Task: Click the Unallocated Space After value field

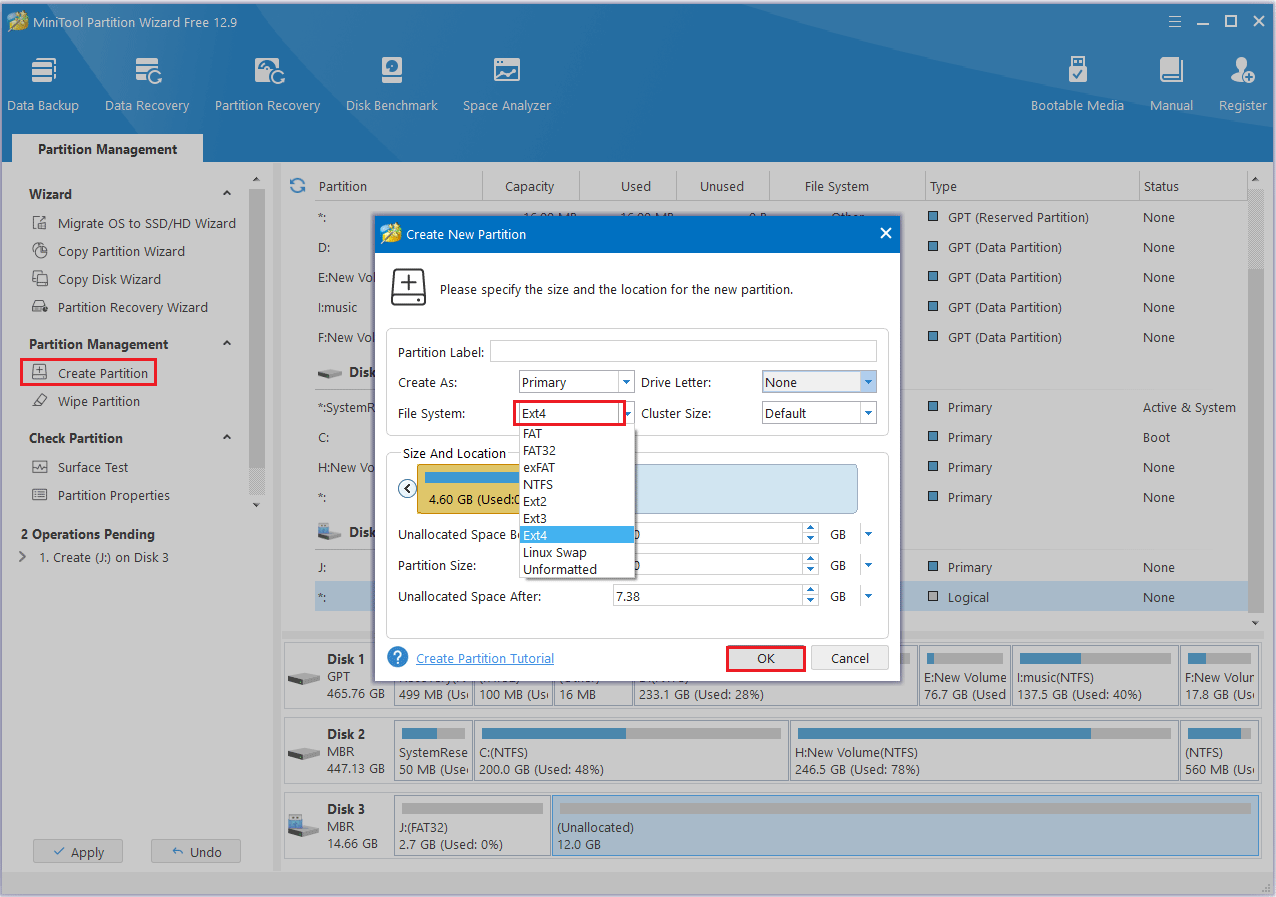Action: (x=708, y=596)
